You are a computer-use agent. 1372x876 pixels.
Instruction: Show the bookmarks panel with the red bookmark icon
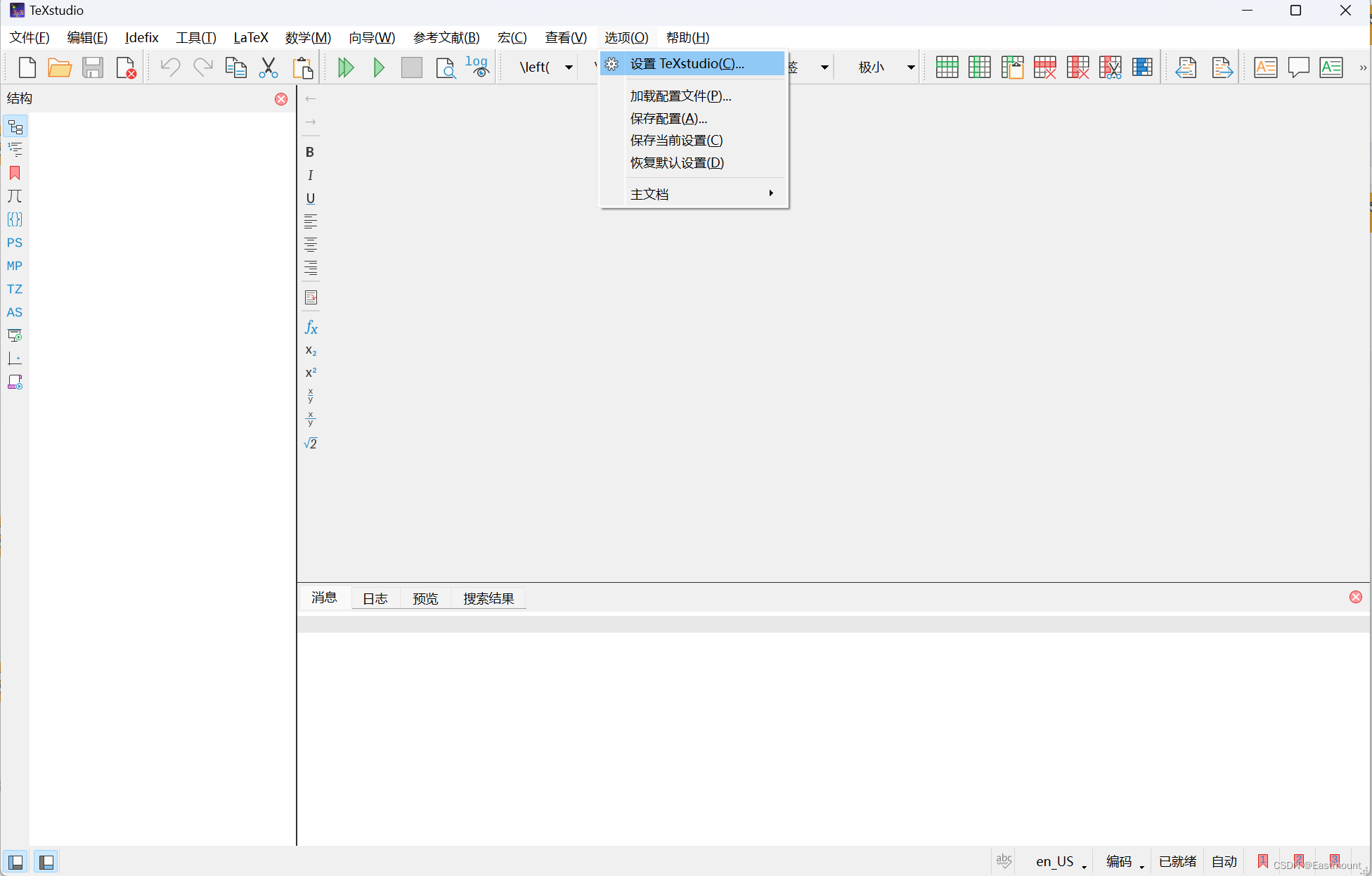[x=15, y=173]
